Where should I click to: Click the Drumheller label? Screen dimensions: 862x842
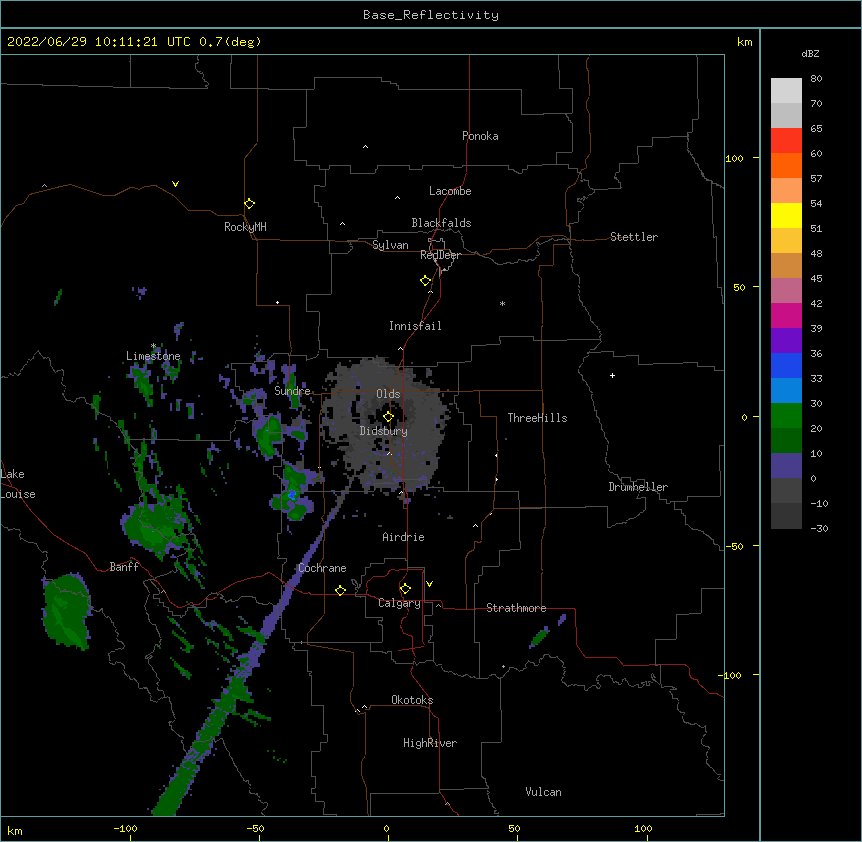coord(638,487)
